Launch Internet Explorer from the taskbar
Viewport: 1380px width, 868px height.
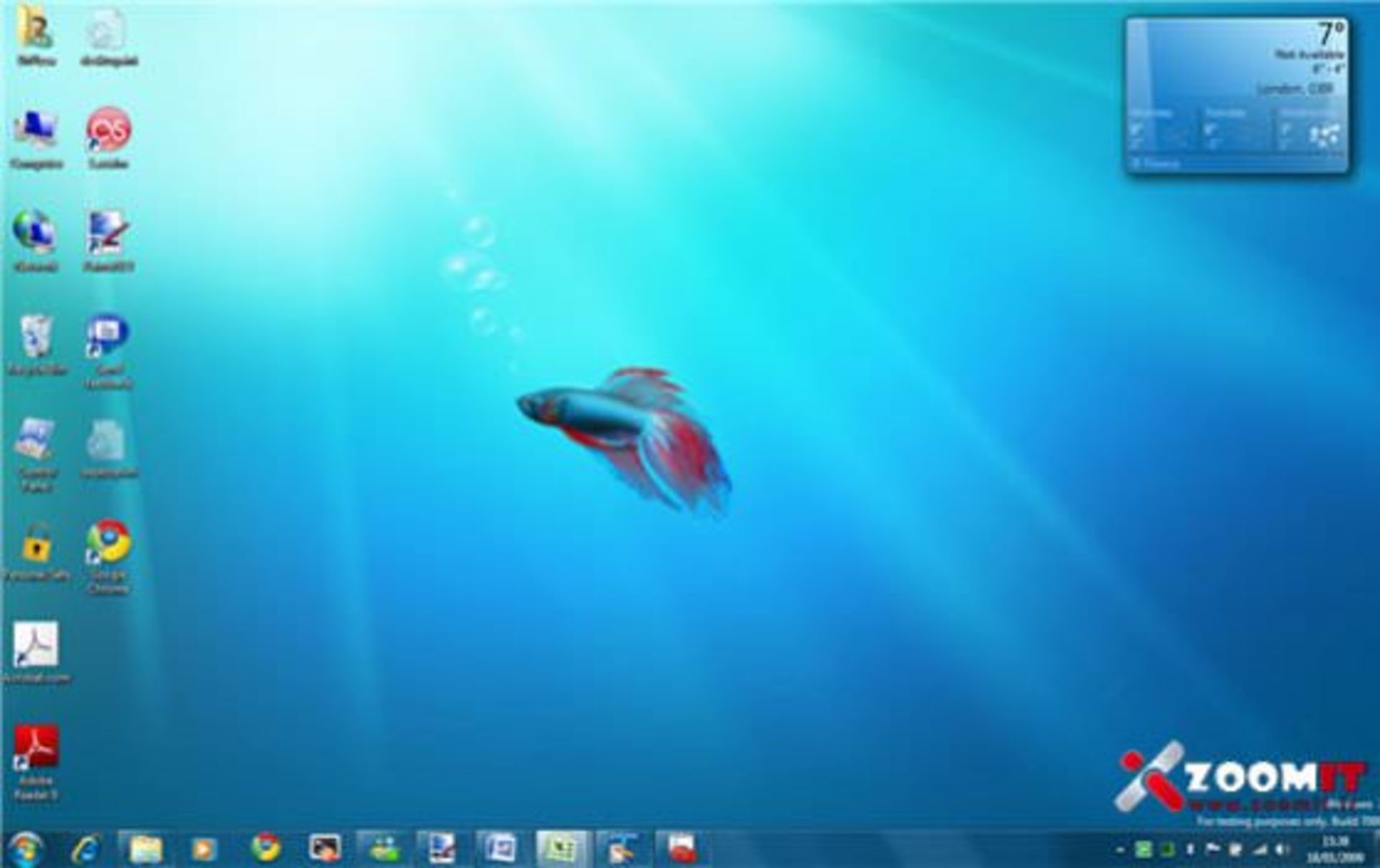pyautogui.click(x=86, y=849)
